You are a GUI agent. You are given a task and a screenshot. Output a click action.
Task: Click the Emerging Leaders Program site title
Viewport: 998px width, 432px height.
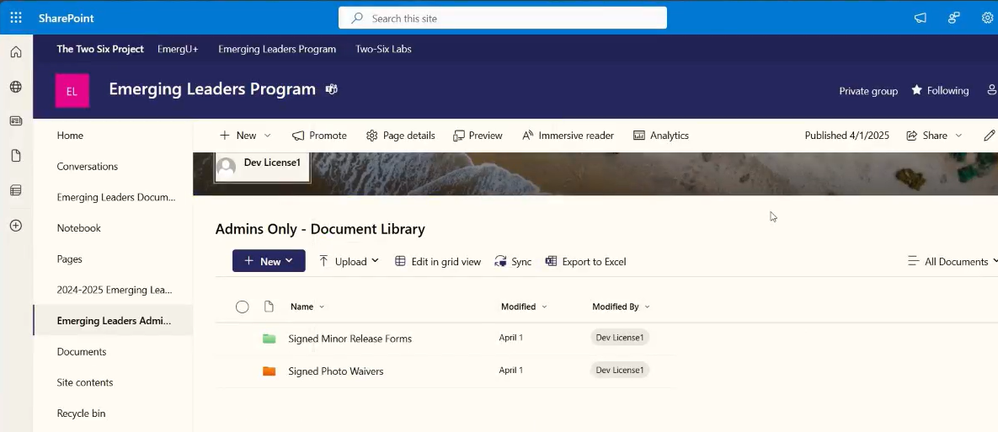pyautogui.click(x=212, y=89)
